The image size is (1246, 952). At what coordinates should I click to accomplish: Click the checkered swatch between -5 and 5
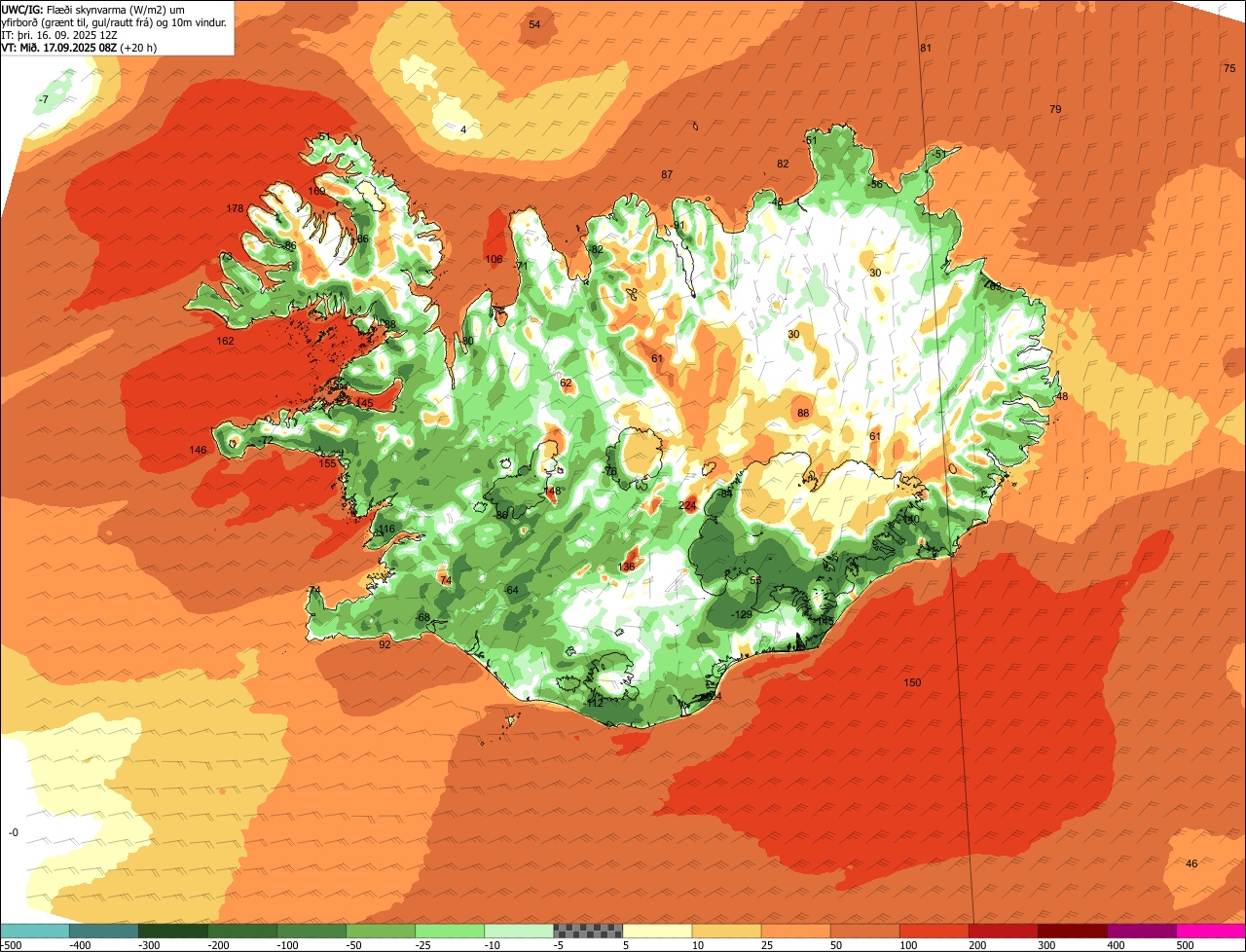pyautogui.click(x=588, y=930)
